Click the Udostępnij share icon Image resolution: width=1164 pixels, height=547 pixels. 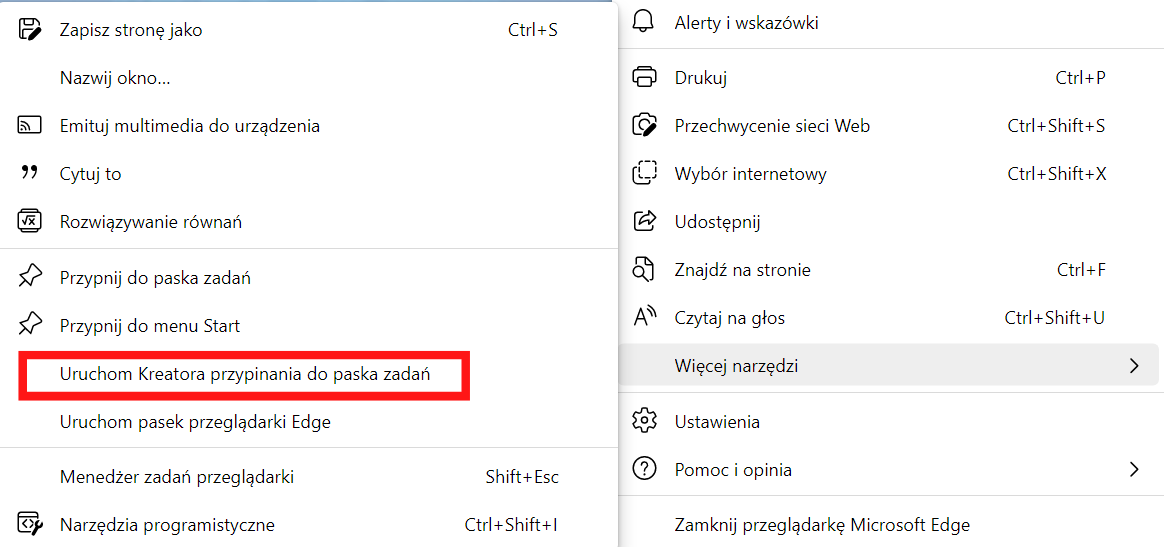coord(644,220)
